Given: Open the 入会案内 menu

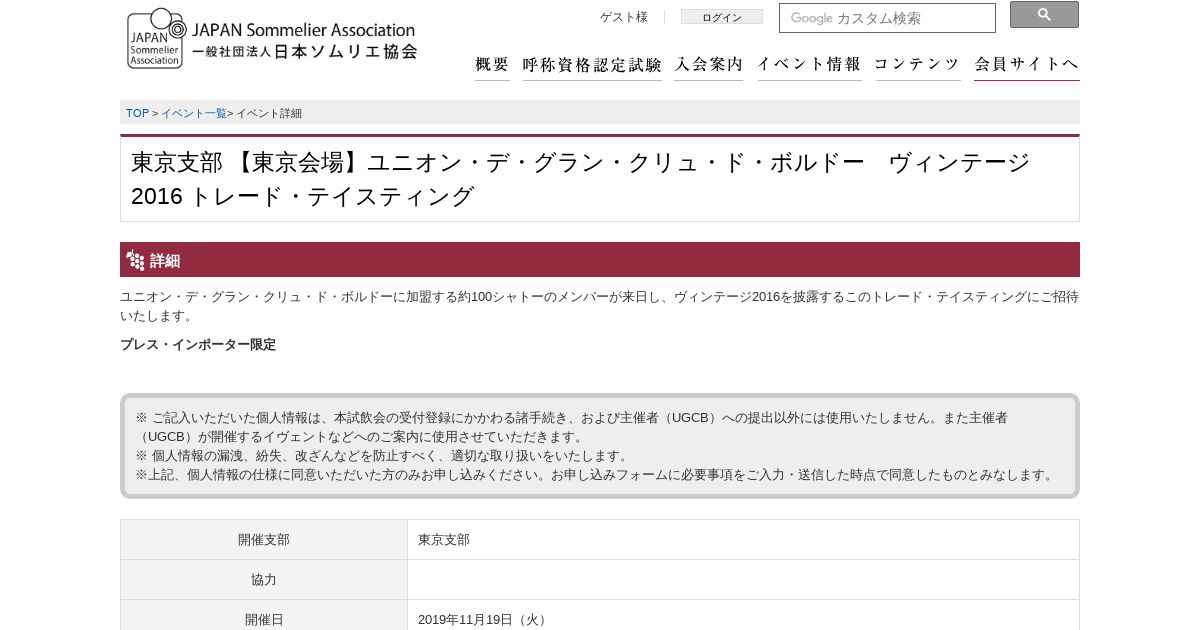Looking at the screenshot, I should click(x=709, y=64).
